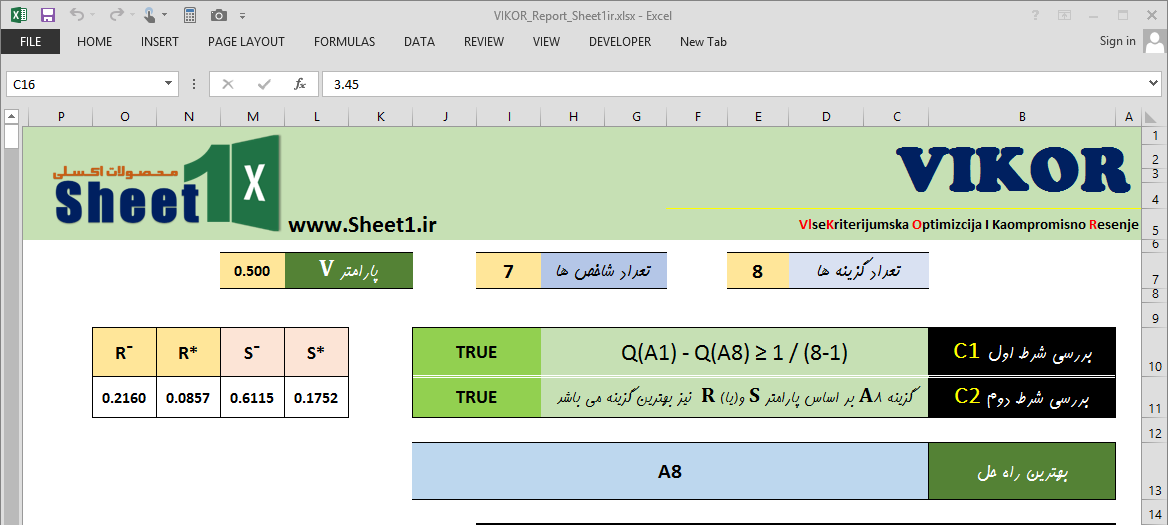Click the VIKOR title graphic

1013,171
